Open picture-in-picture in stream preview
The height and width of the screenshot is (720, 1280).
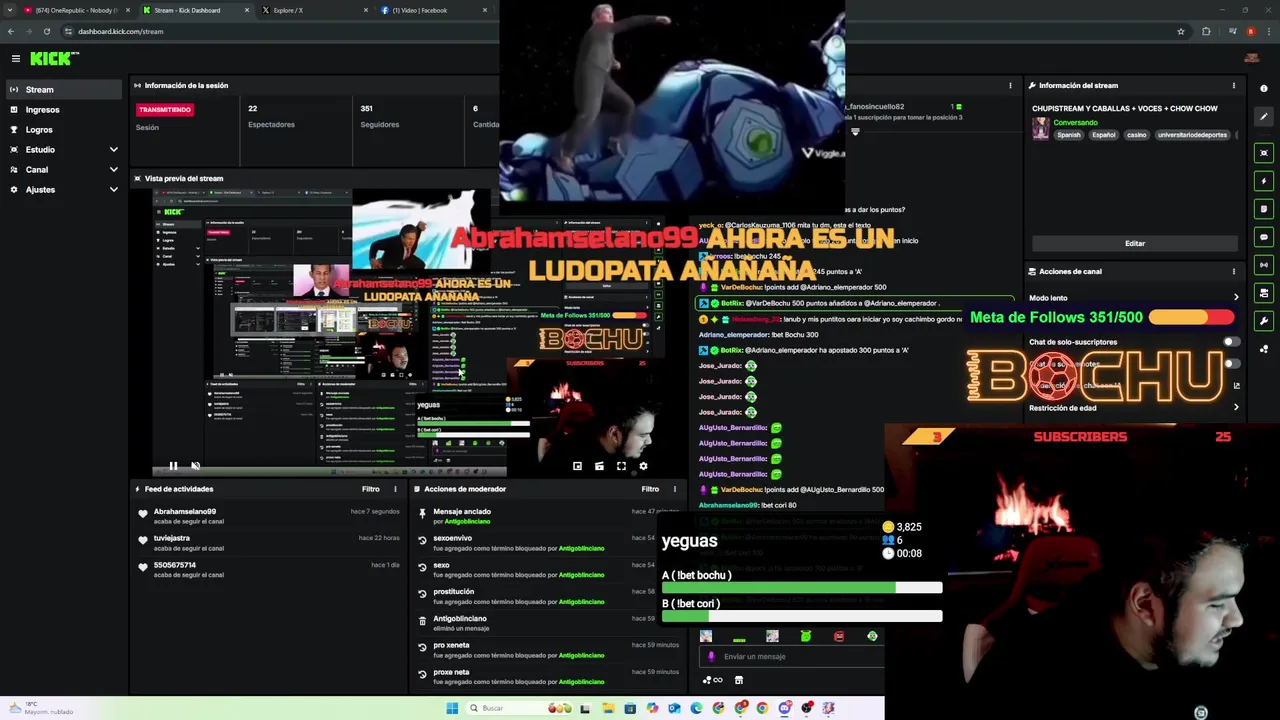577,466
